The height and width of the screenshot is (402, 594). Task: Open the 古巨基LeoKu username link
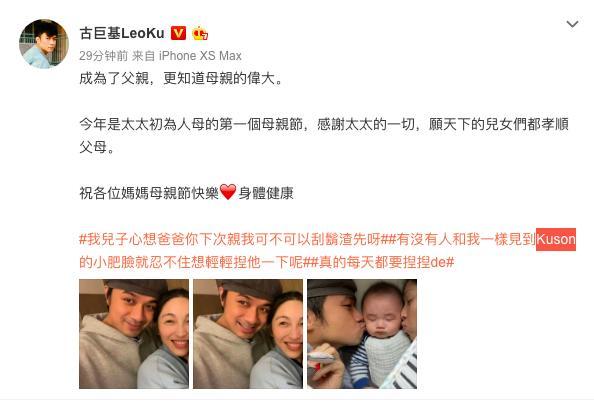(x=122, y=33)
